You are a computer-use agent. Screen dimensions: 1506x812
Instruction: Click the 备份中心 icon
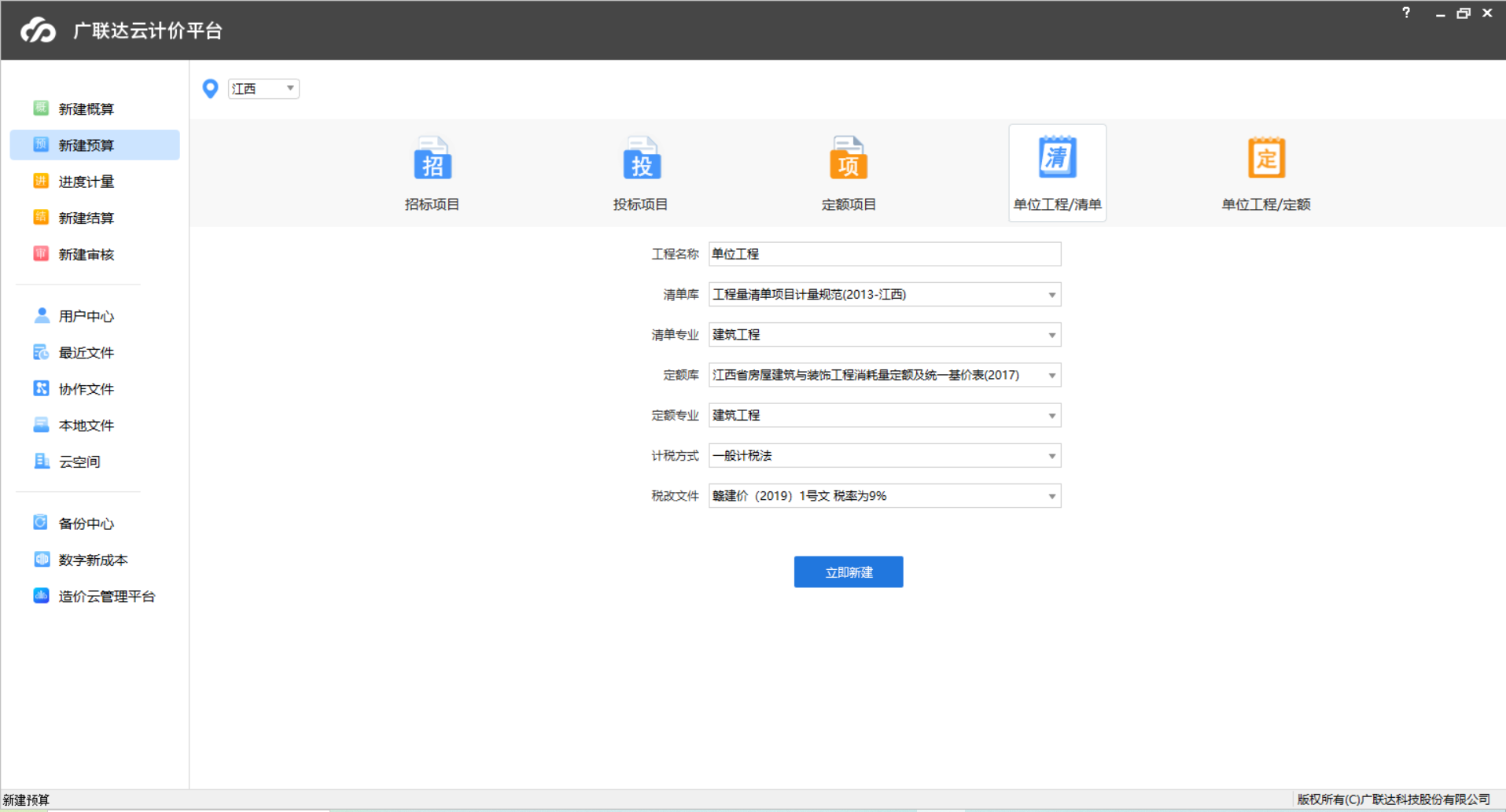41,522
